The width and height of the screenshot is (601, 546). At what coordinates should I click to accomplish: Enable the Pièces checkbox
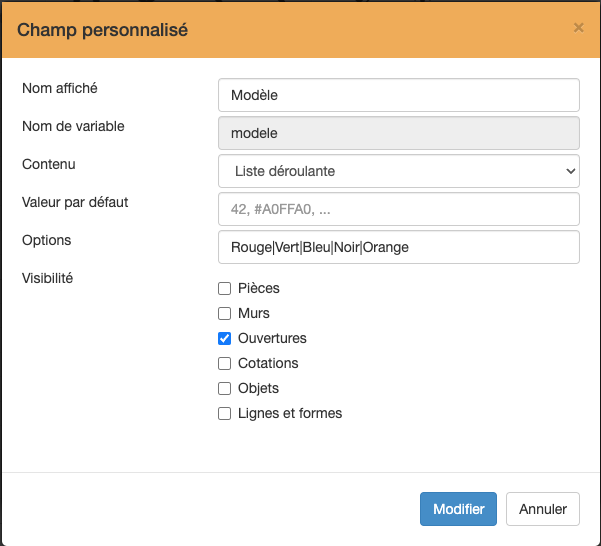(224, 288)
